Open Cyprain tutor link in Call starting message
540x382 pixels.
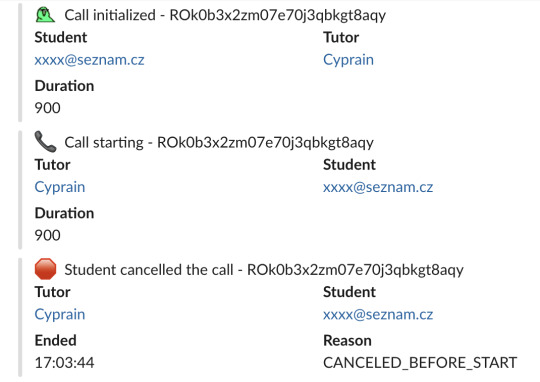tap(60, 187)
